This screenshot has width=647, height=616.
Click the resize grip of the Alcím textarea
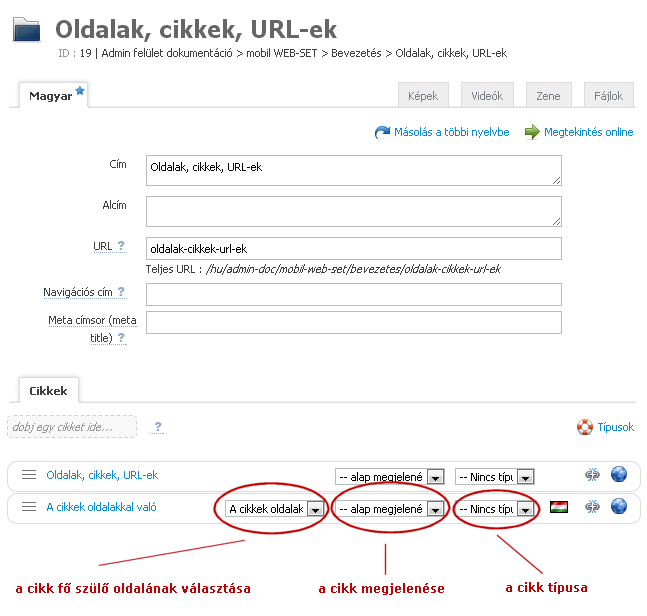tap(556, 221)
